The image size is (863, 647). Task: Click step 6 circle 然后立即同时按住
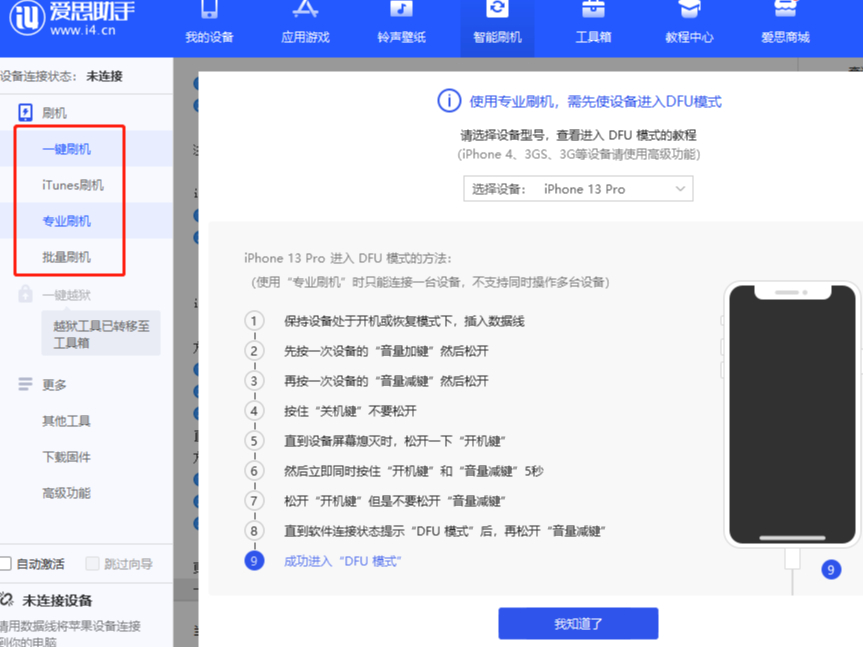[x=254, y=470]
